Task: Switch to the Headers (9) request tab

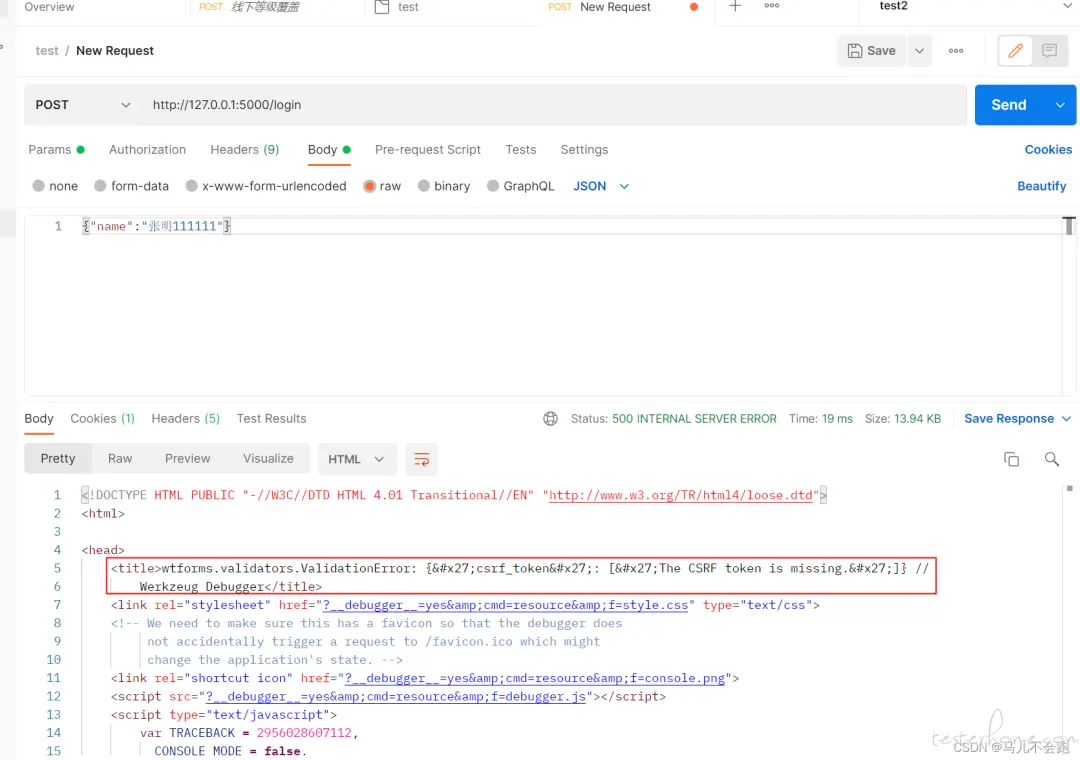Action: coord(244,150)
